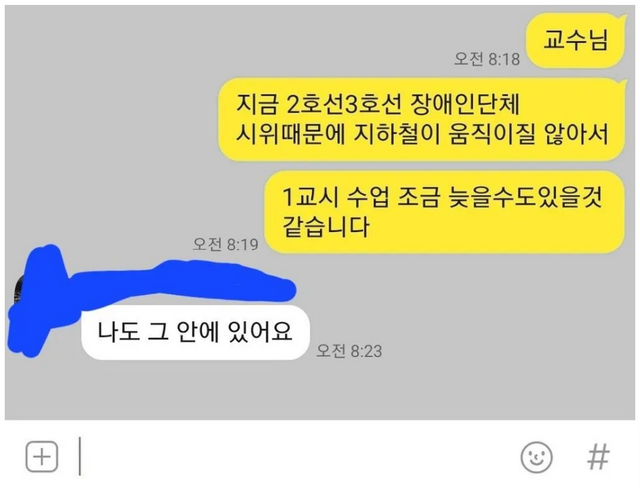This screenshot has height=500, width=640.
Task: Click the text 시위때문에 지하철이 움직이질 않아서
Action: tap(422, 133)
